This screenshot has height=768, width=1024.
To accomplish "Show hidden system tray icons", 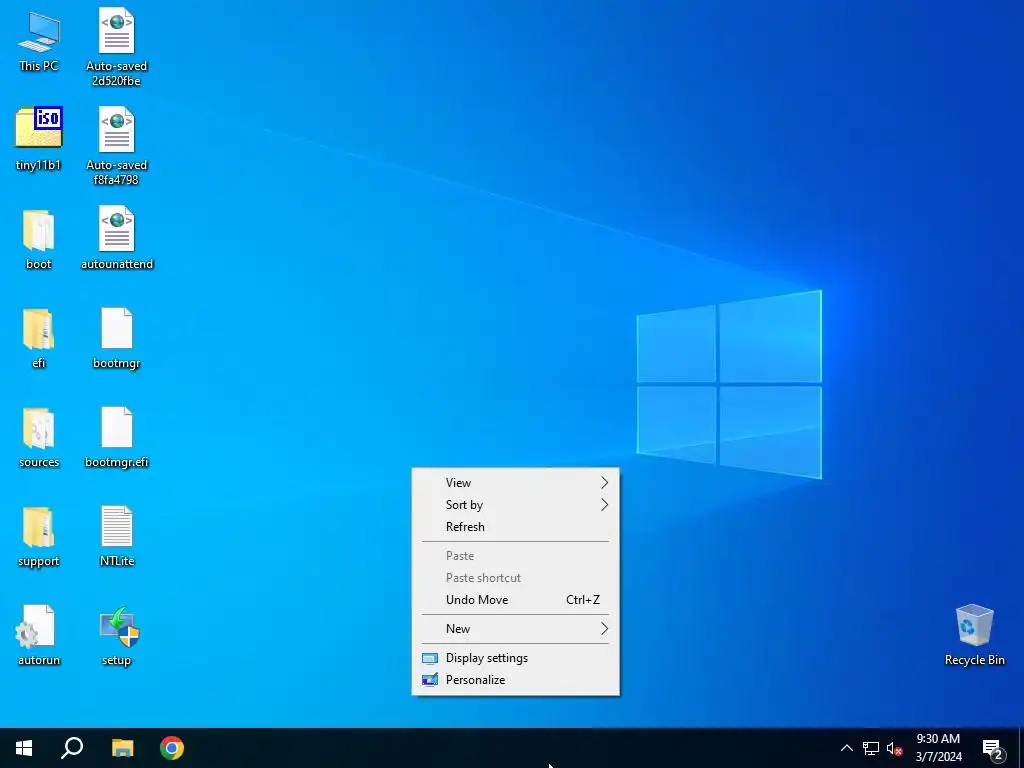I will coord(846,748).
